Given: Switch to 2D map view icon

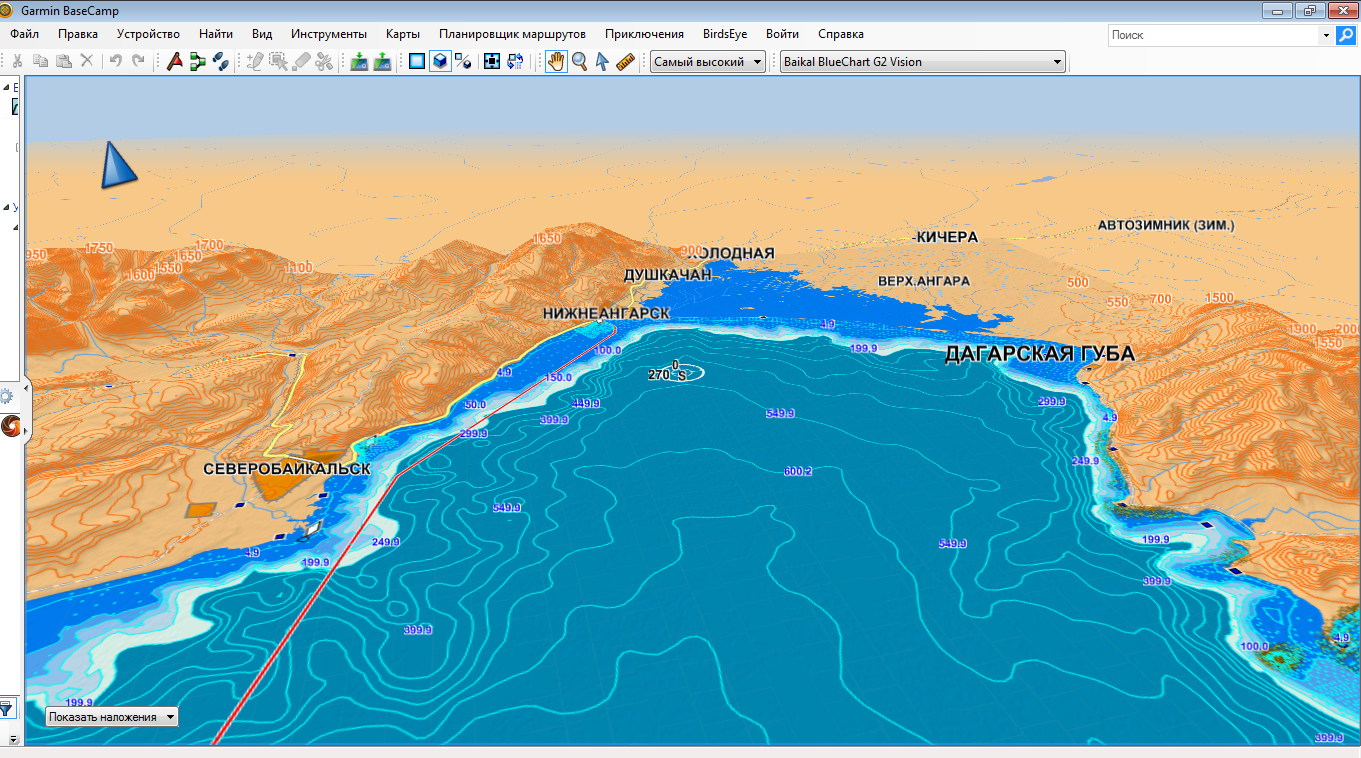Looking at the screenshot, I should 417,61.
